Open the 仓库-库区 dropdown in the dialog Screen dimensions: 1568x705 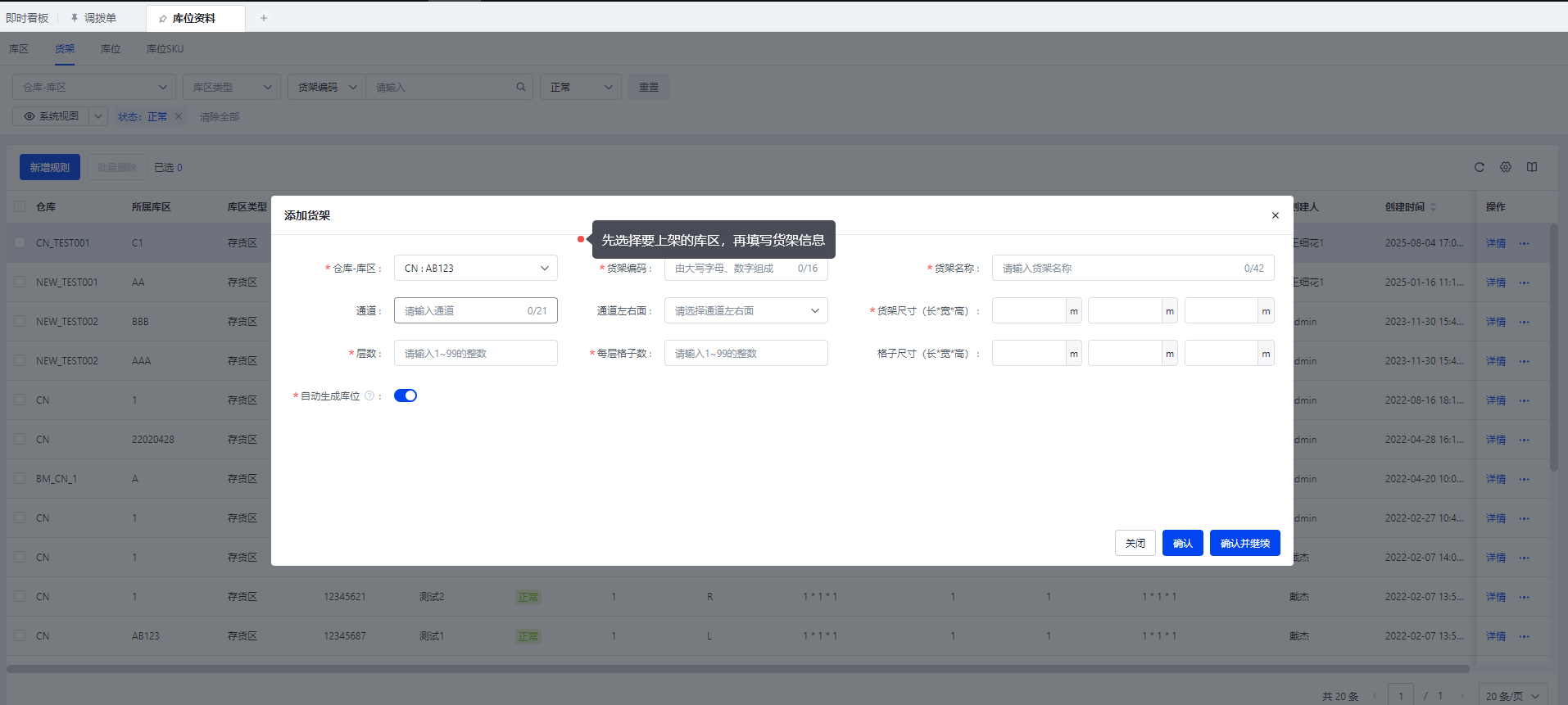point(476,268)
